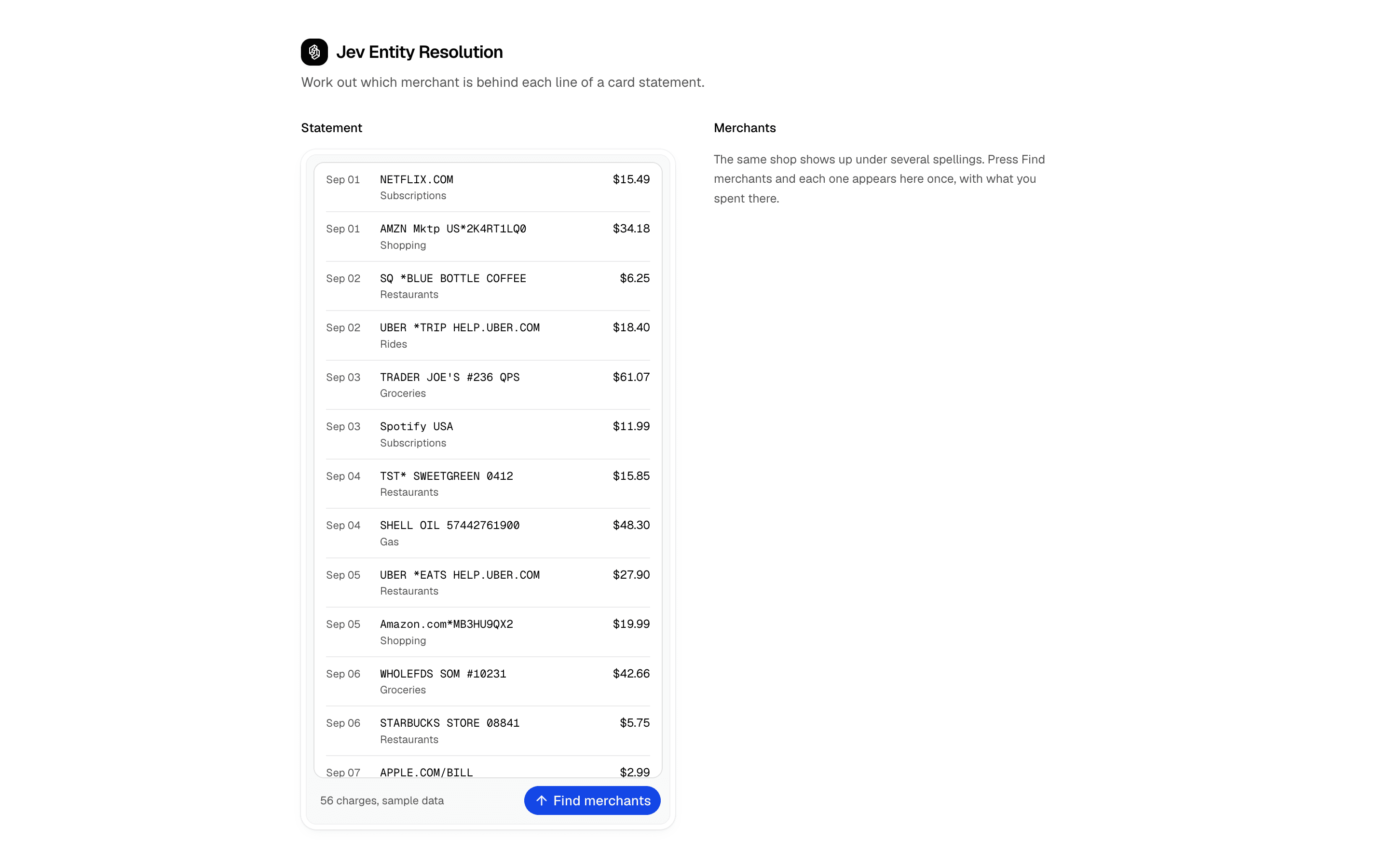Select the TRADER JOE'S #236 QPS charge

[x=488, y=385]
